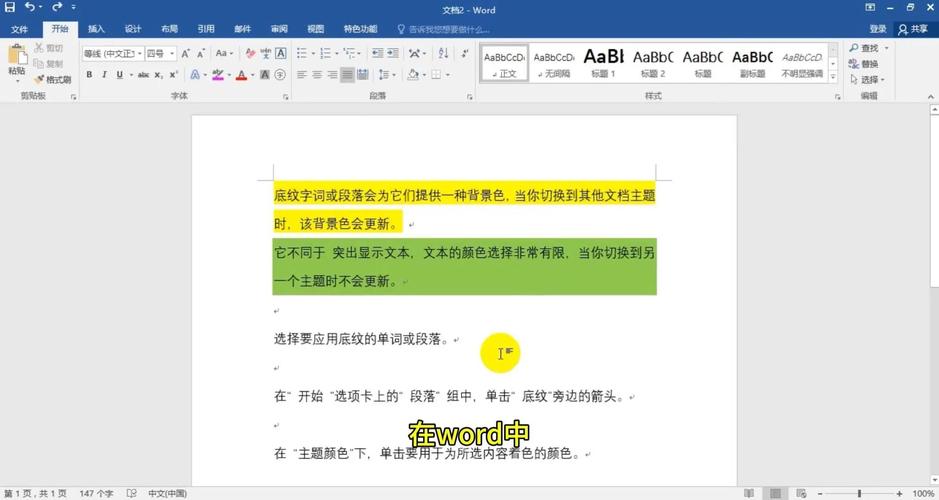Click the Share (共享) button
The width and height of the screenshot is (939, 500).
pyautogui.click(x=913, y=29)
